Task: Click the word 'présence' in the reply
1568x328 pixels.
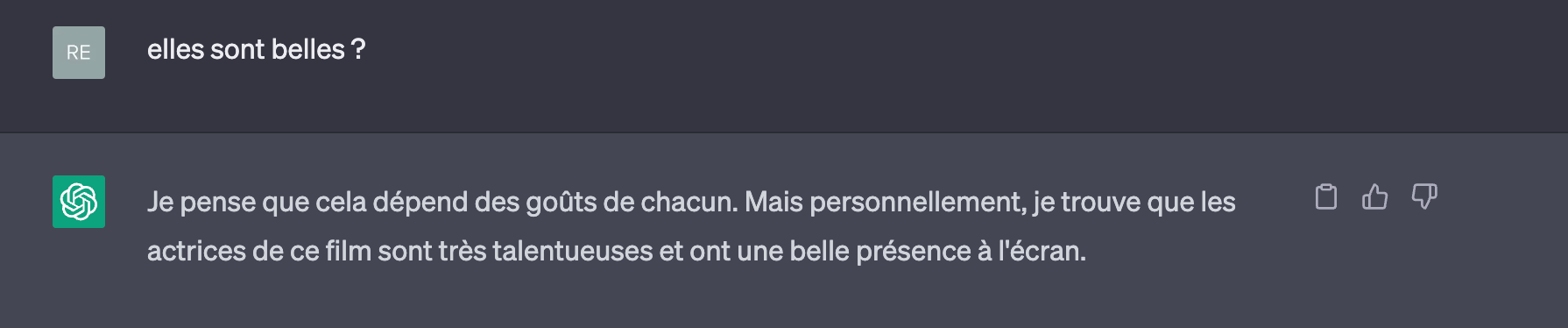Action: pyautogui.click(x=911, y=252)
